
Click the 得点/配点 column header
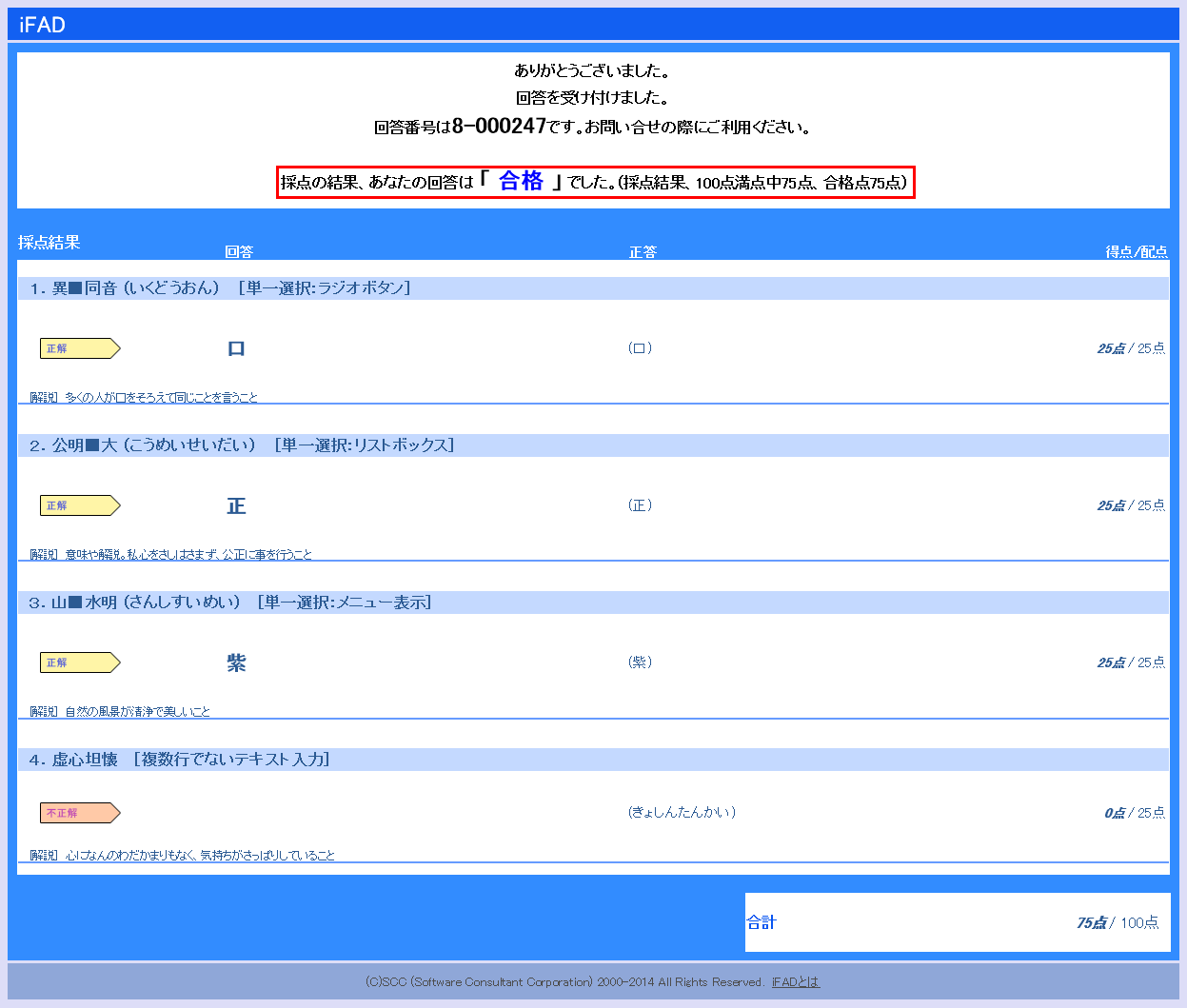[1137, 251]
